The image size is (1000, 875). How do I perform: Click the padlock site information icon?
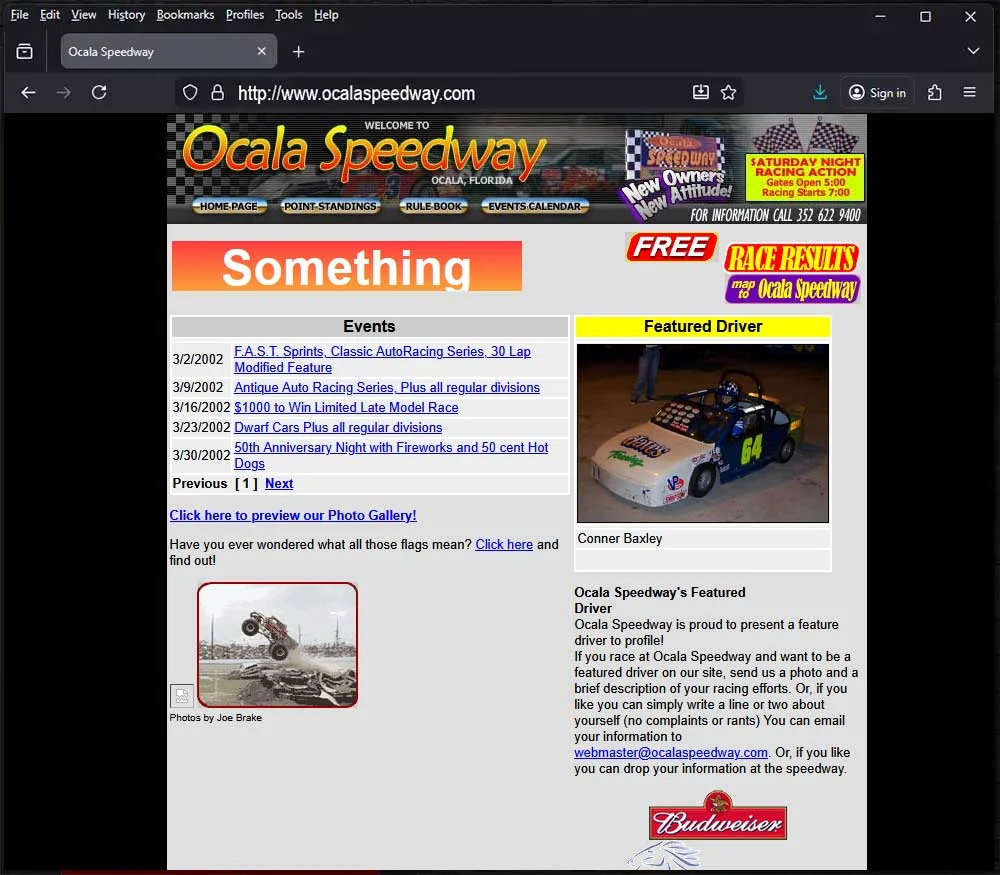coord(217,93)
